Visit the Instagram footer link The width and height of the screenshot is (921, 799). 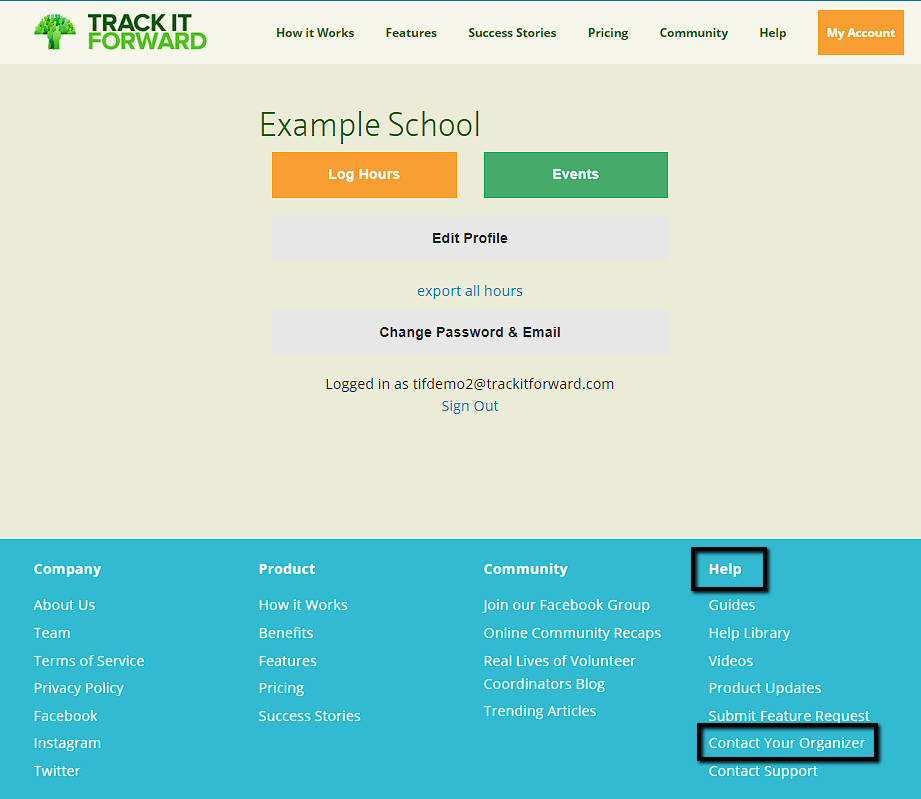click(67, 743)
